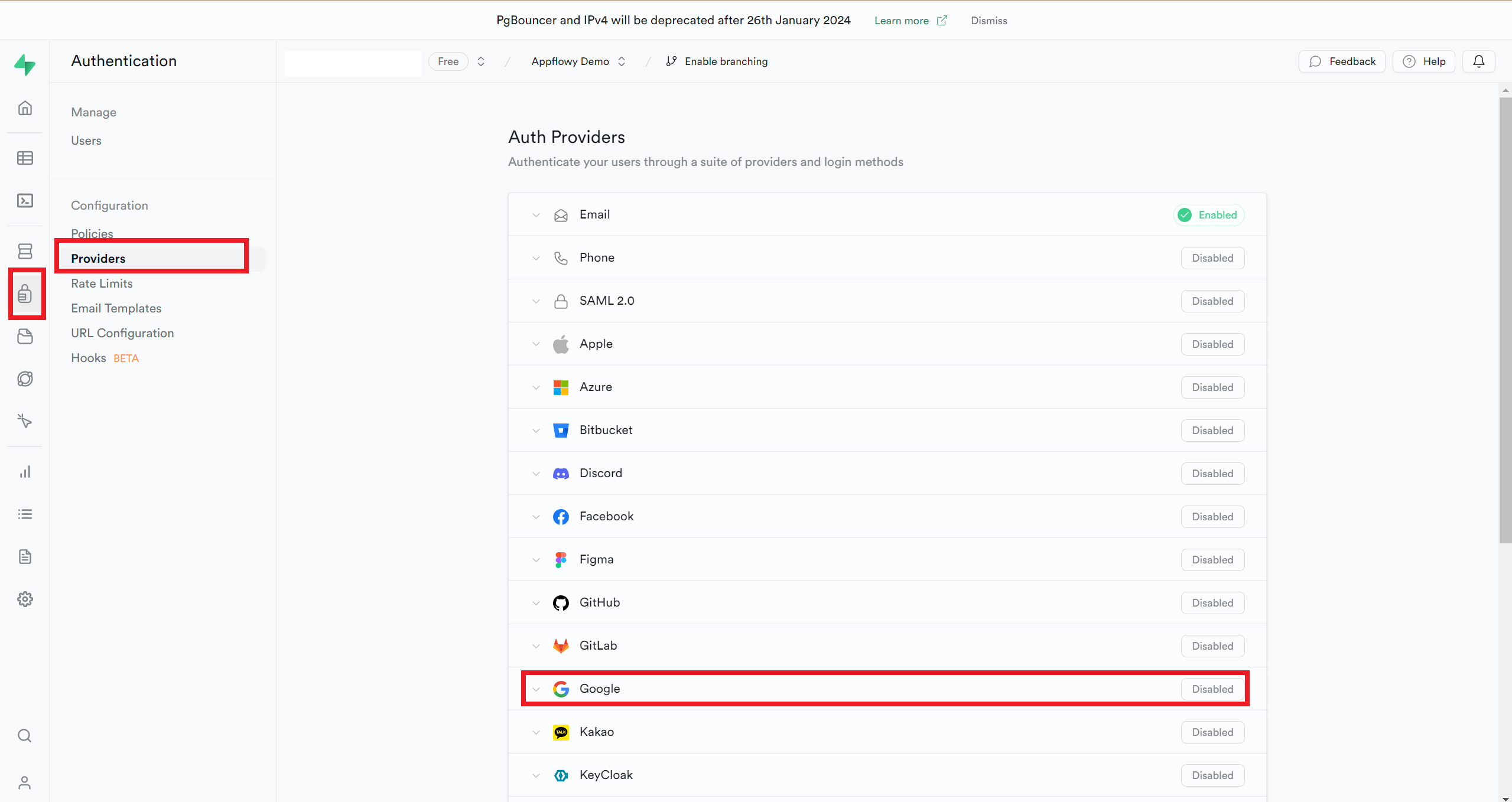Open the user account icon

pos(25,783)
